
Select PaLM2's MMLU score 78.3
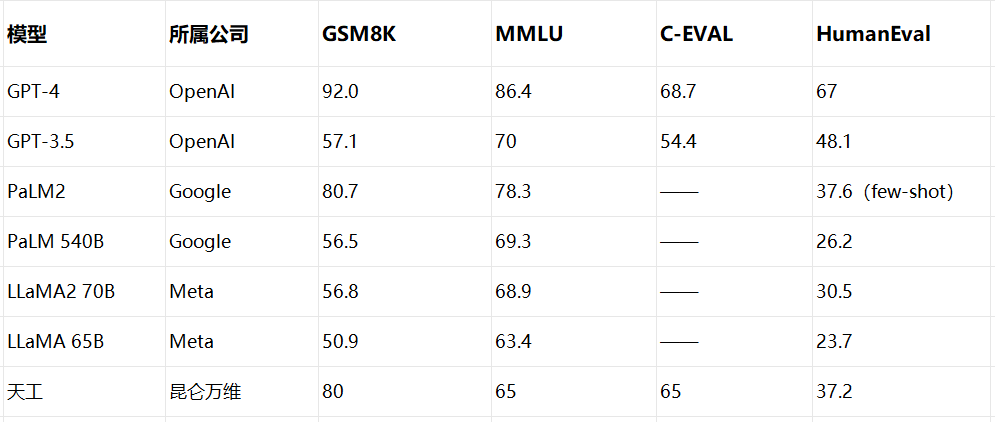pyautogui.click(x=513, y=192)
